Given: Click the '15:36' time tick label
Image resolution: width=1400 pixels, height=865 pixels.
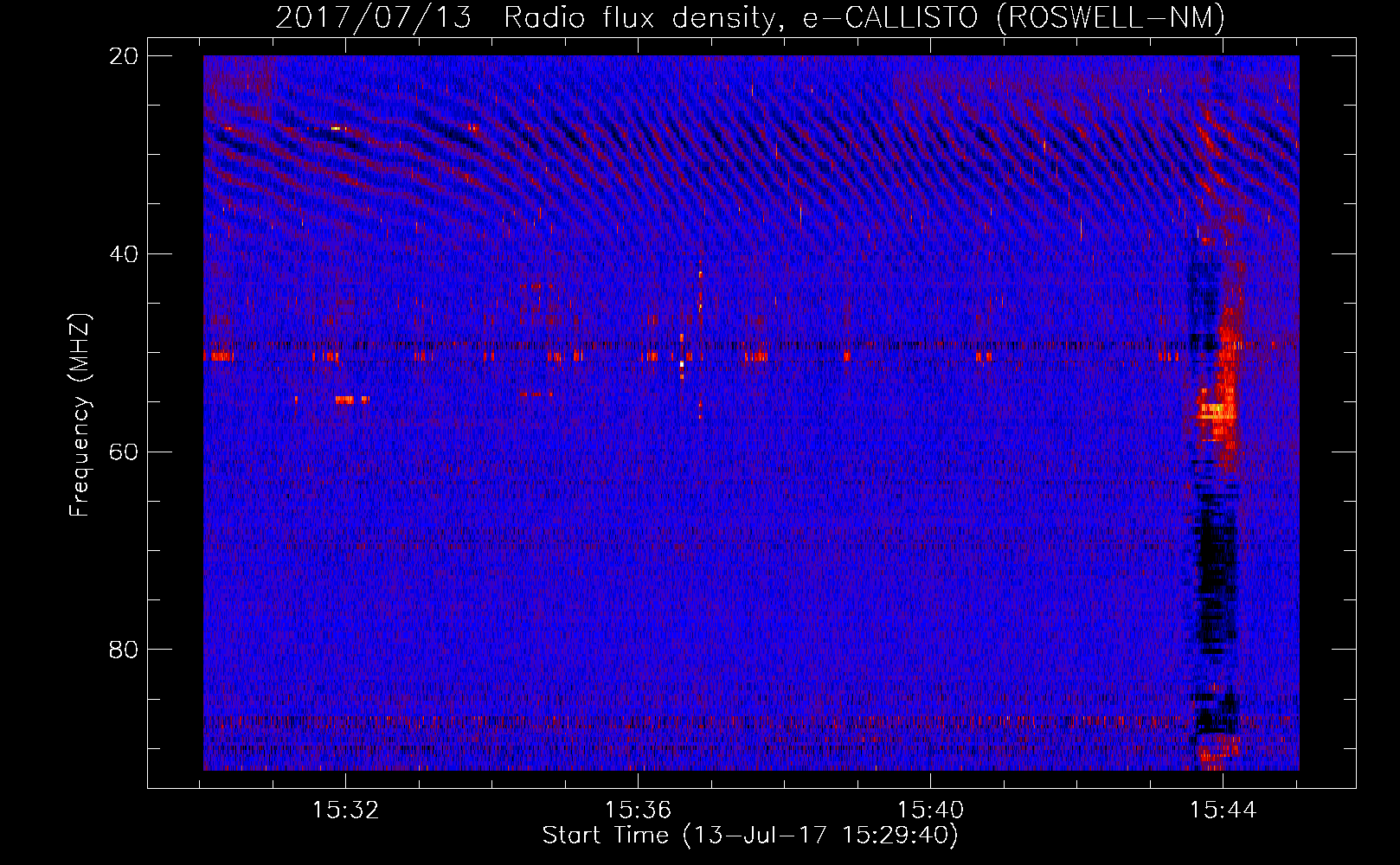Looking at the screenshot, I should point(638,811).
